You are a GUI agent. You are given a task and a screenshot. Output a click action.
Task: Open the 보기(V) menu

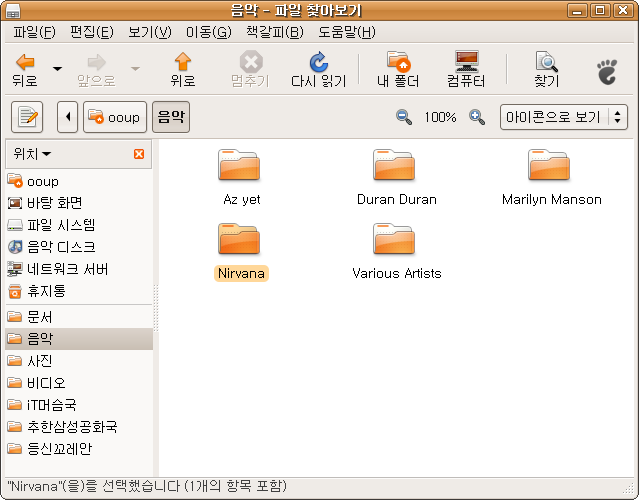click(150, 32)
